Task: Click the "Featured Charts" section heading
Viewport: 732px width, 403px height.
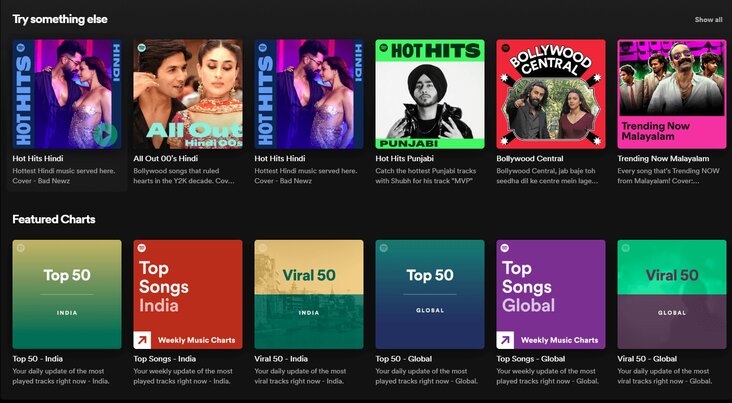Action: tap(54, 219)
